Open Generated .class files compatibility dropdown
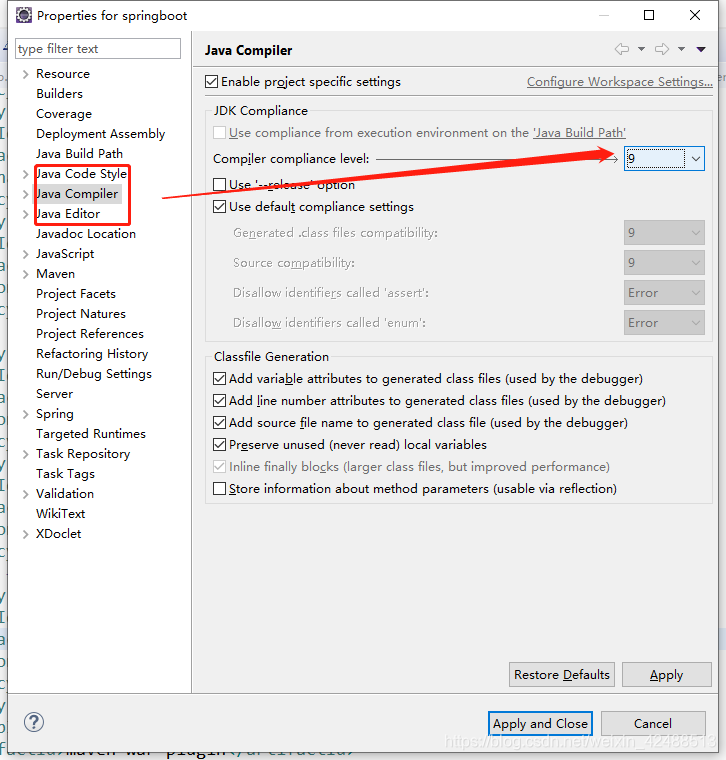Viewport: 726px width, 760px height. (664, 233)
